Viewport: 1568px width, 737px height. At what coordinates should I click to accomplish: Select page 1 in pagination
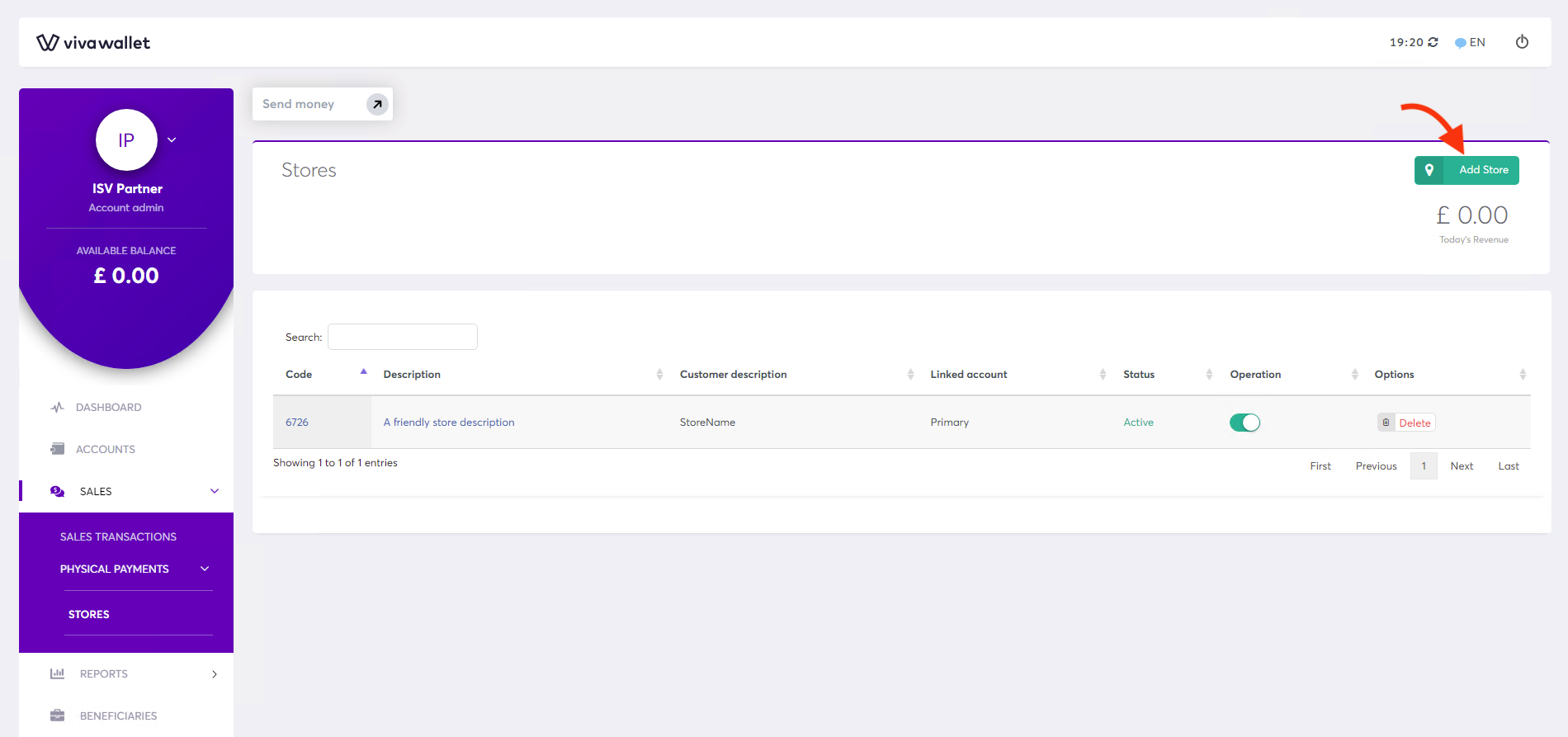[x=1424, y=466]
